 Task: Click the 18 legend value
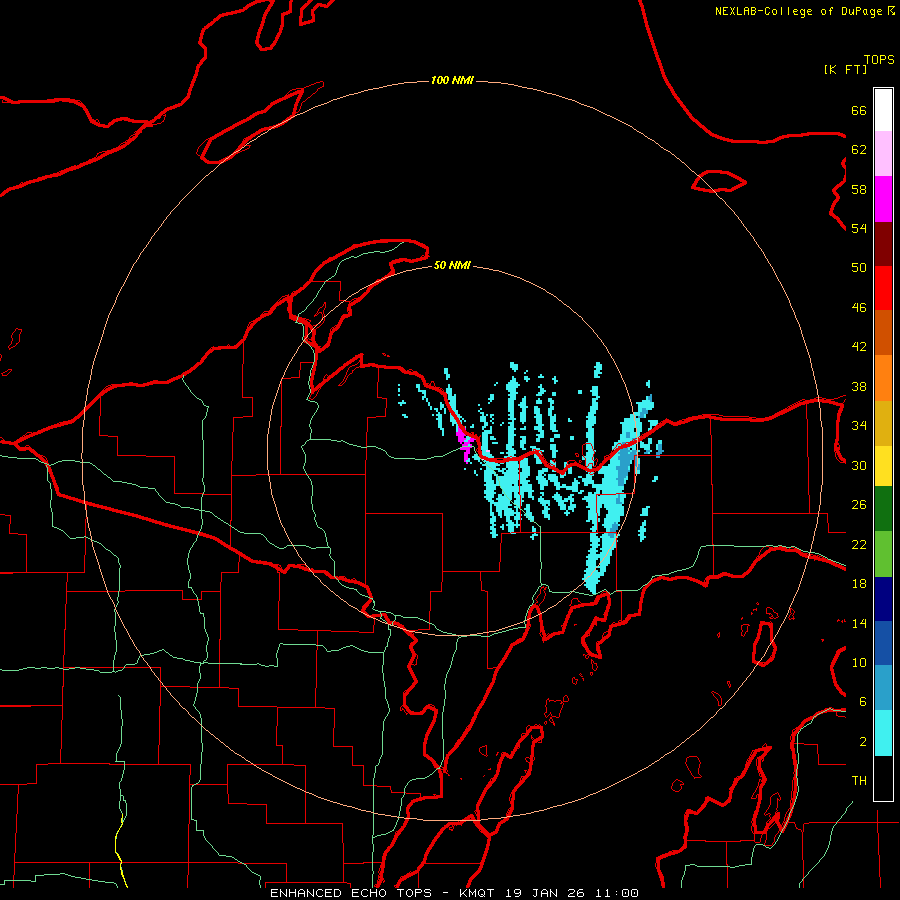[859, 584]
